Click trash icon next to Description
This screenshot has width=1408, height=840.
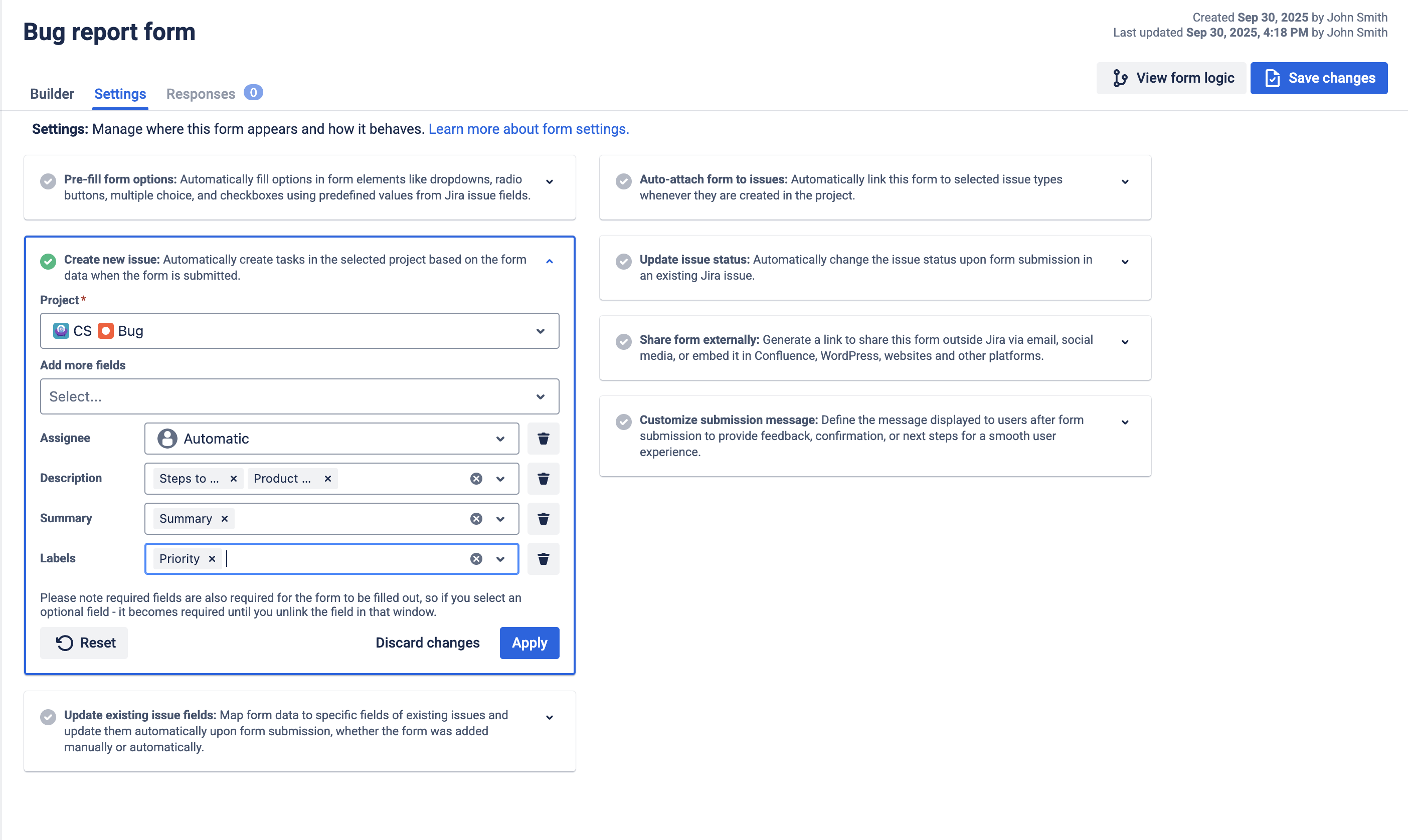click(x=543, y=479)
